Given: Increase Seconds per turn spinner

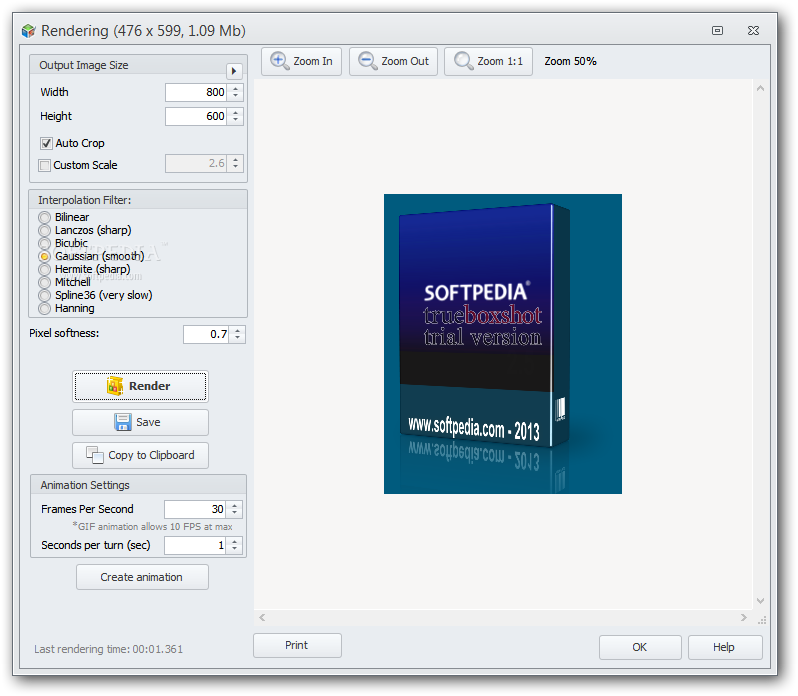Looking at the screenshot, I should pos(234,542).
